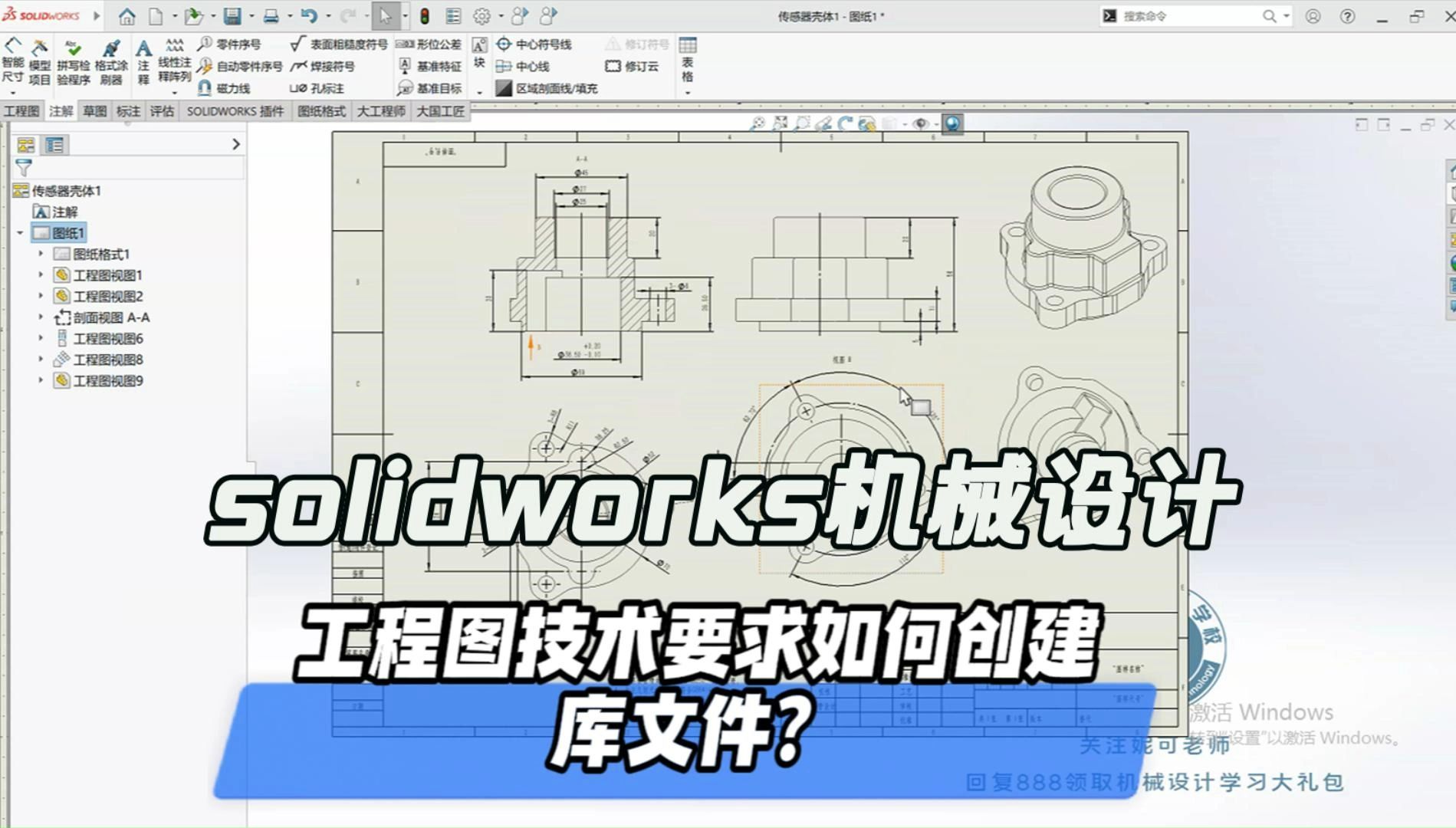
Task: Switch to the 注解 ribbon tab
Action: 61,111
